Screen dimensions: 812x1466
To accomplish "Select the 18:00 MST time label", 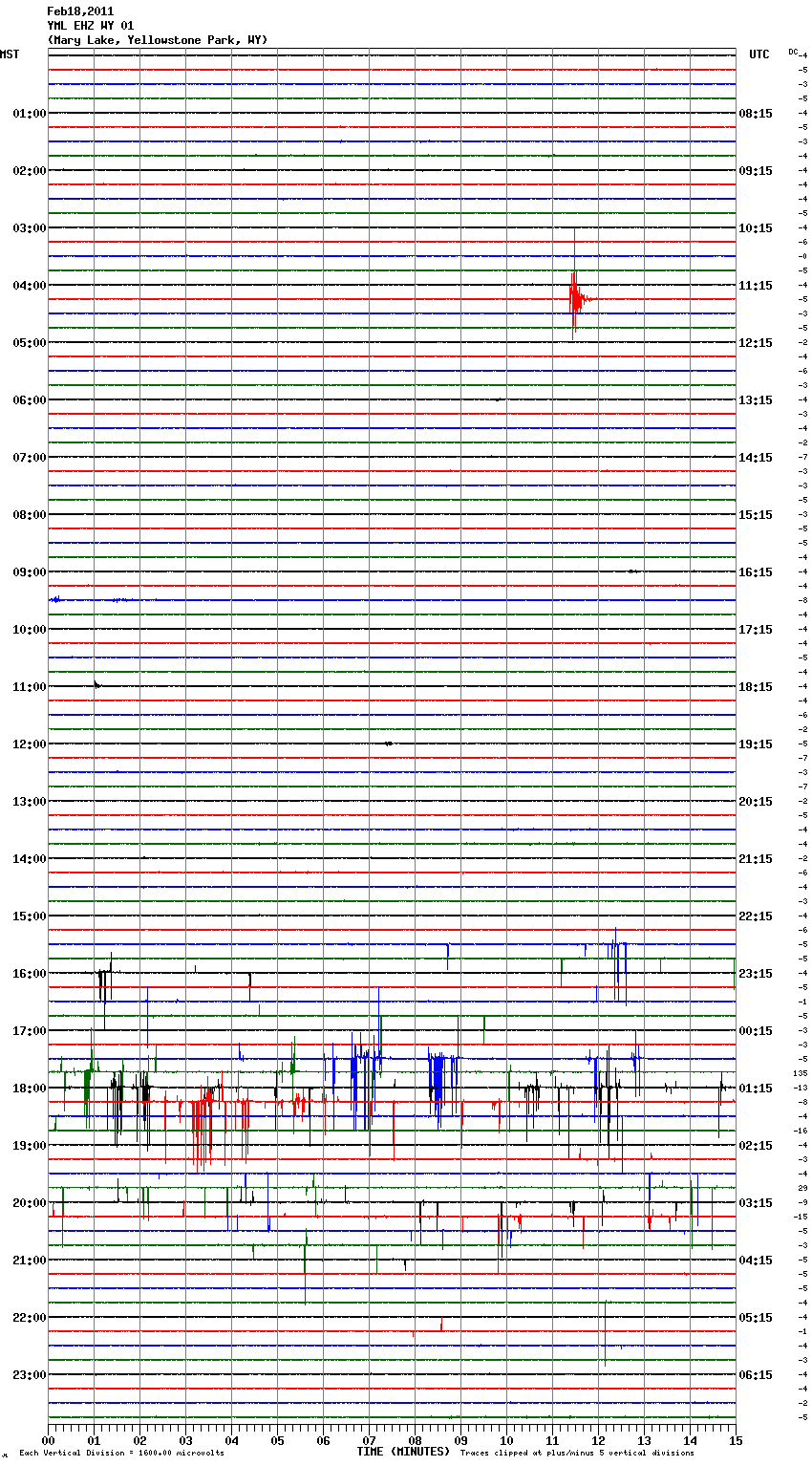I will coord(29,1089).
